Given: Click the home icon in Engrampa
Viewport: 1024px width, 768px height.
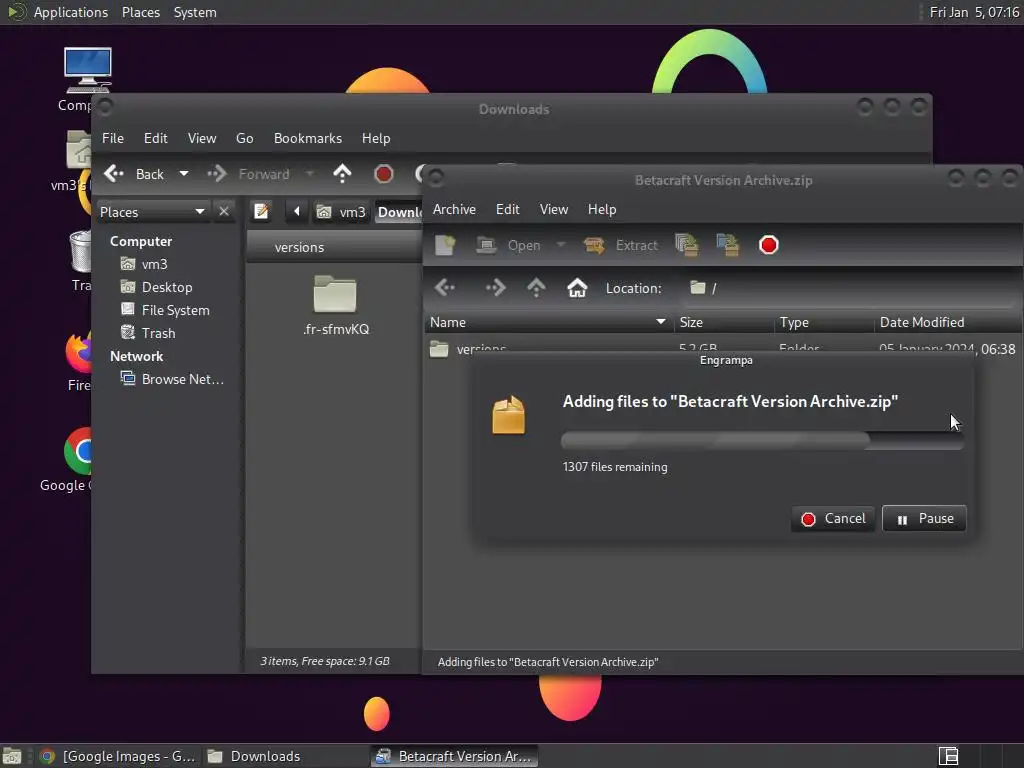Looking at the screenshot, I should (577, 287).
